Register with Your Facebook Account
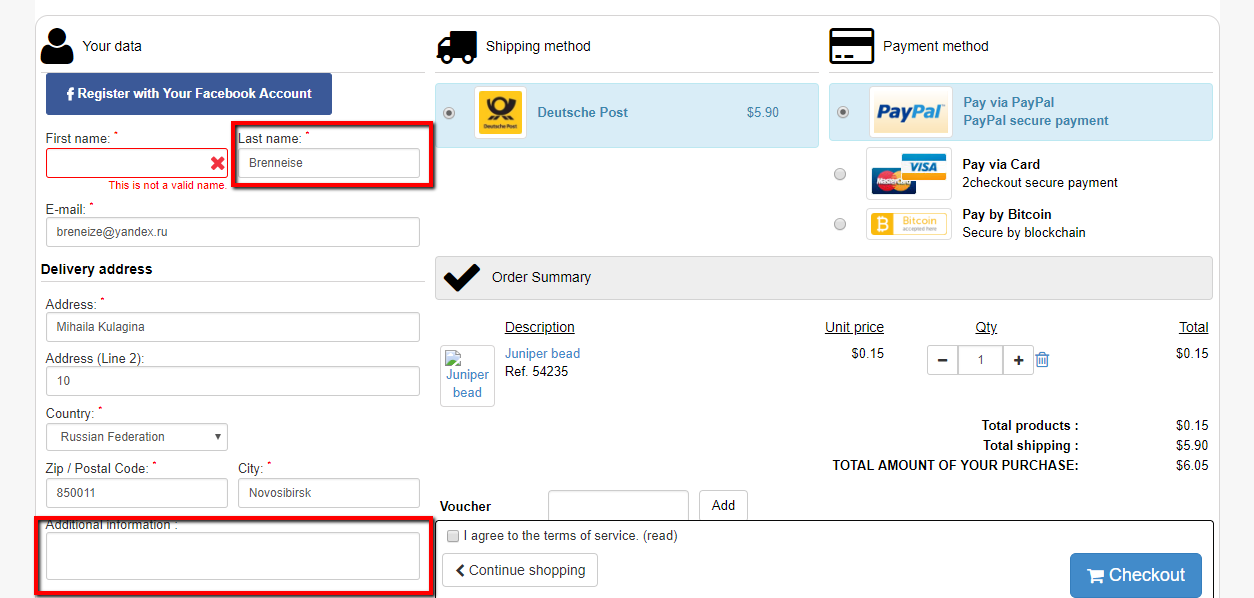The width and height of the screenshot is (1254, 598). pos(189,94)
